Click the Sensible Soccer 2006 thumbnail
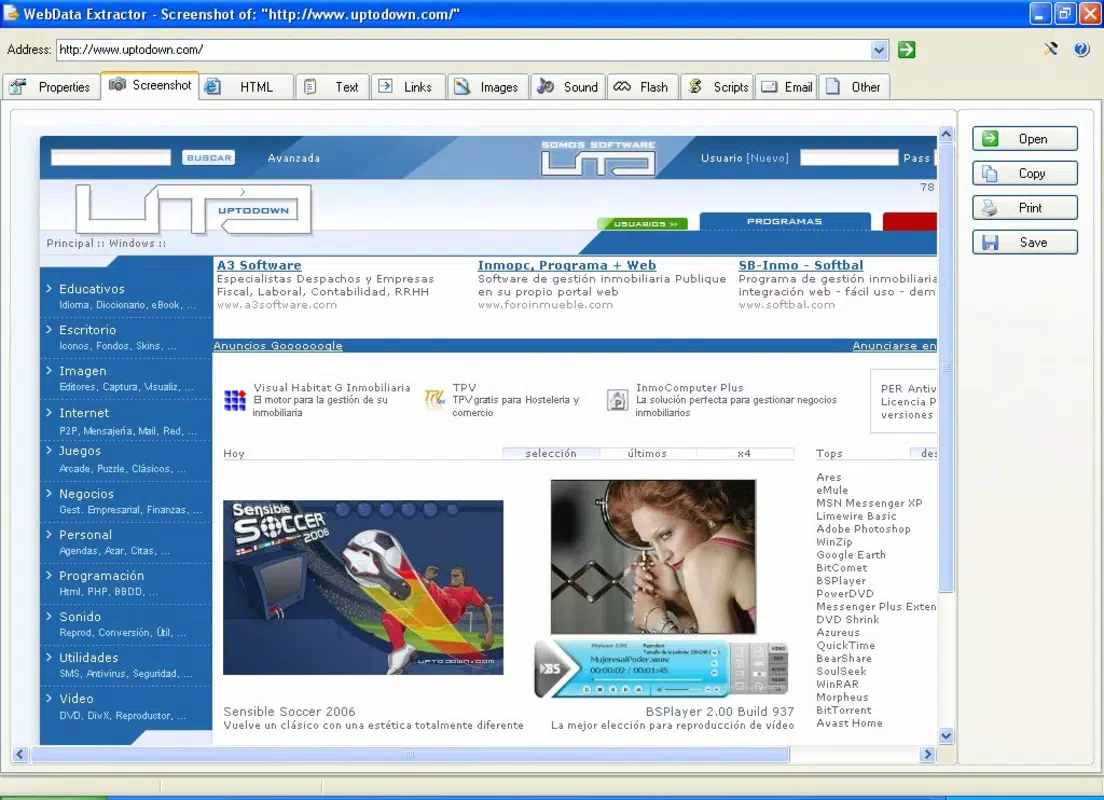Image resolution: width=1104 pixels, height=800 pixels. 363,587
